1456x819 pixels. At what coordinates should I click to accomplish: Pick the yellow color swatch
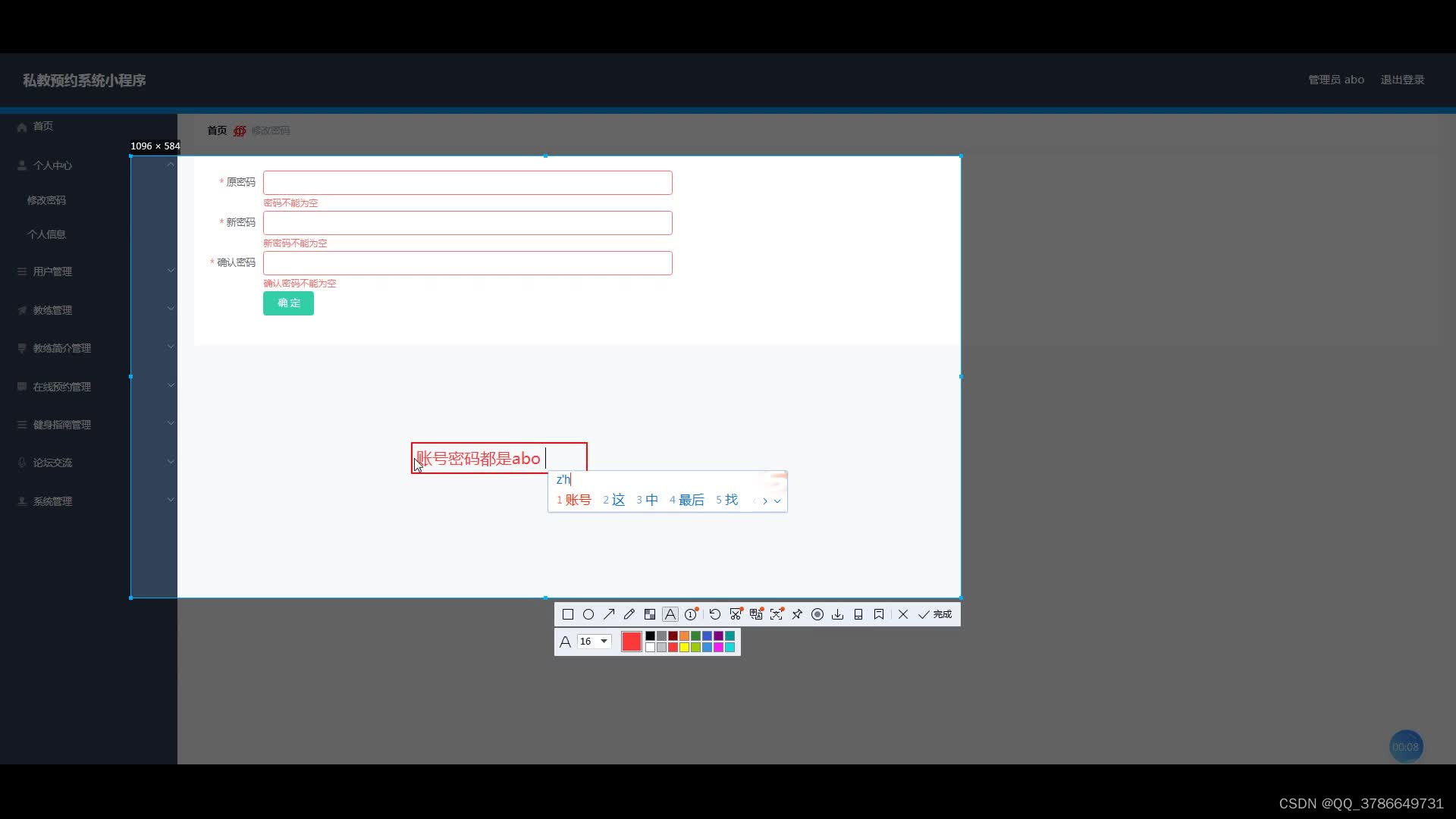point(685,648)
